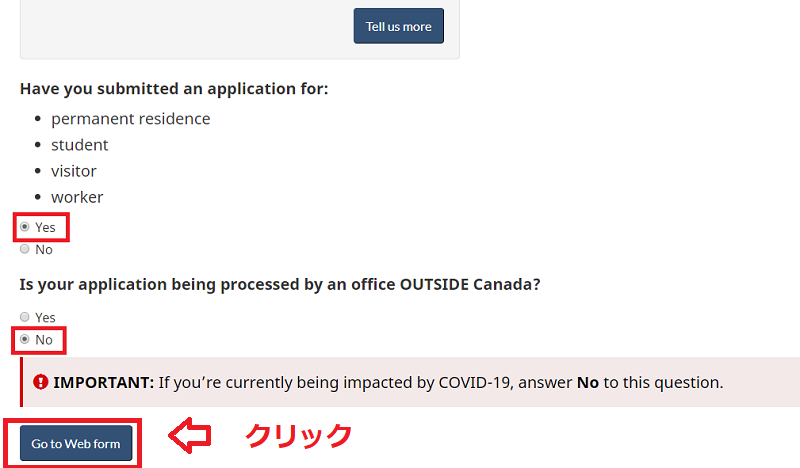Click the processed OUTSIDE Canada question heading
Image resolution: width=800 pixels, height=468 pixels.
coord(280,284)
